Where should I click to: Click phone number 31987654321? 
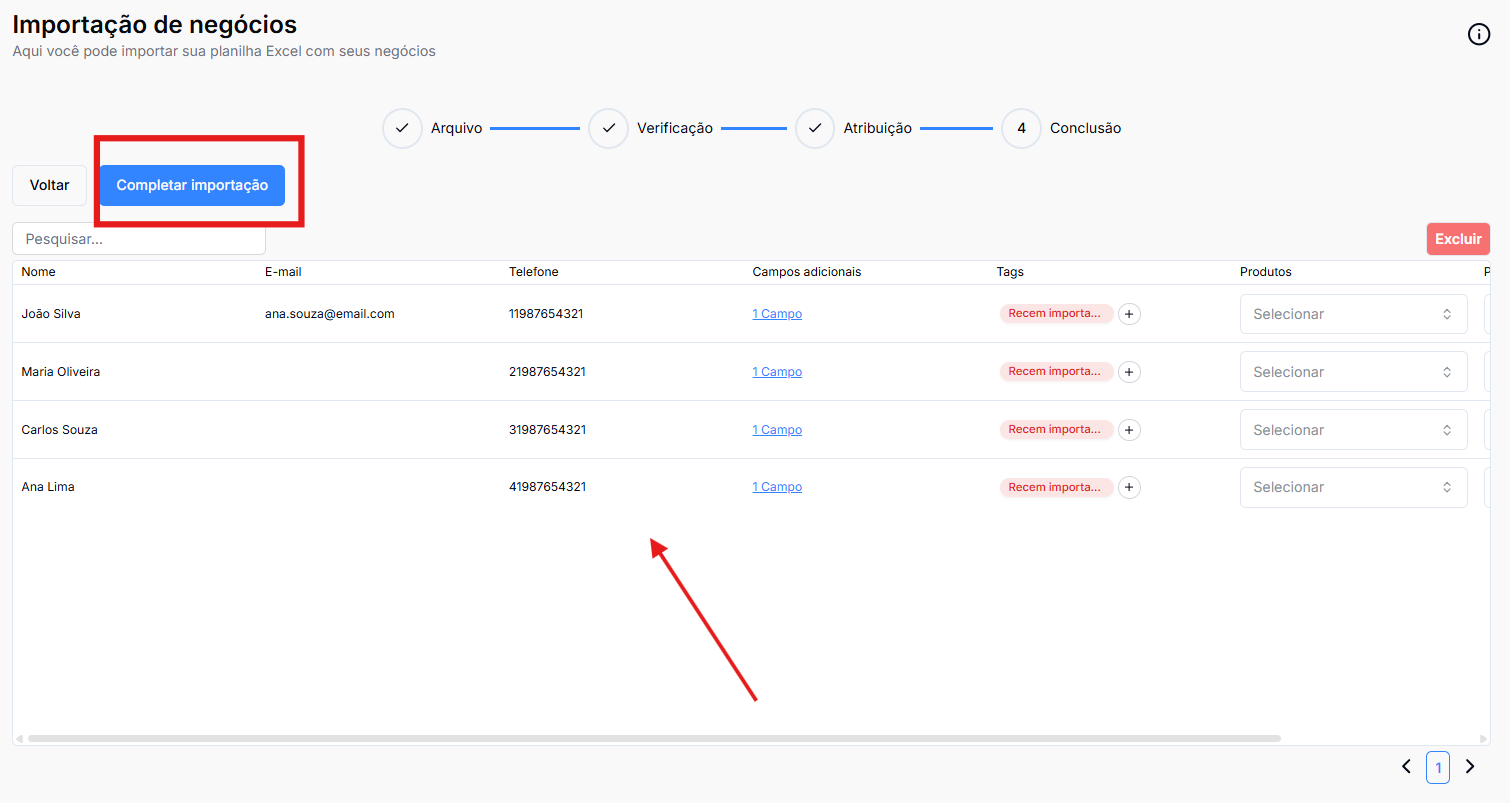(x=547, y=430)
